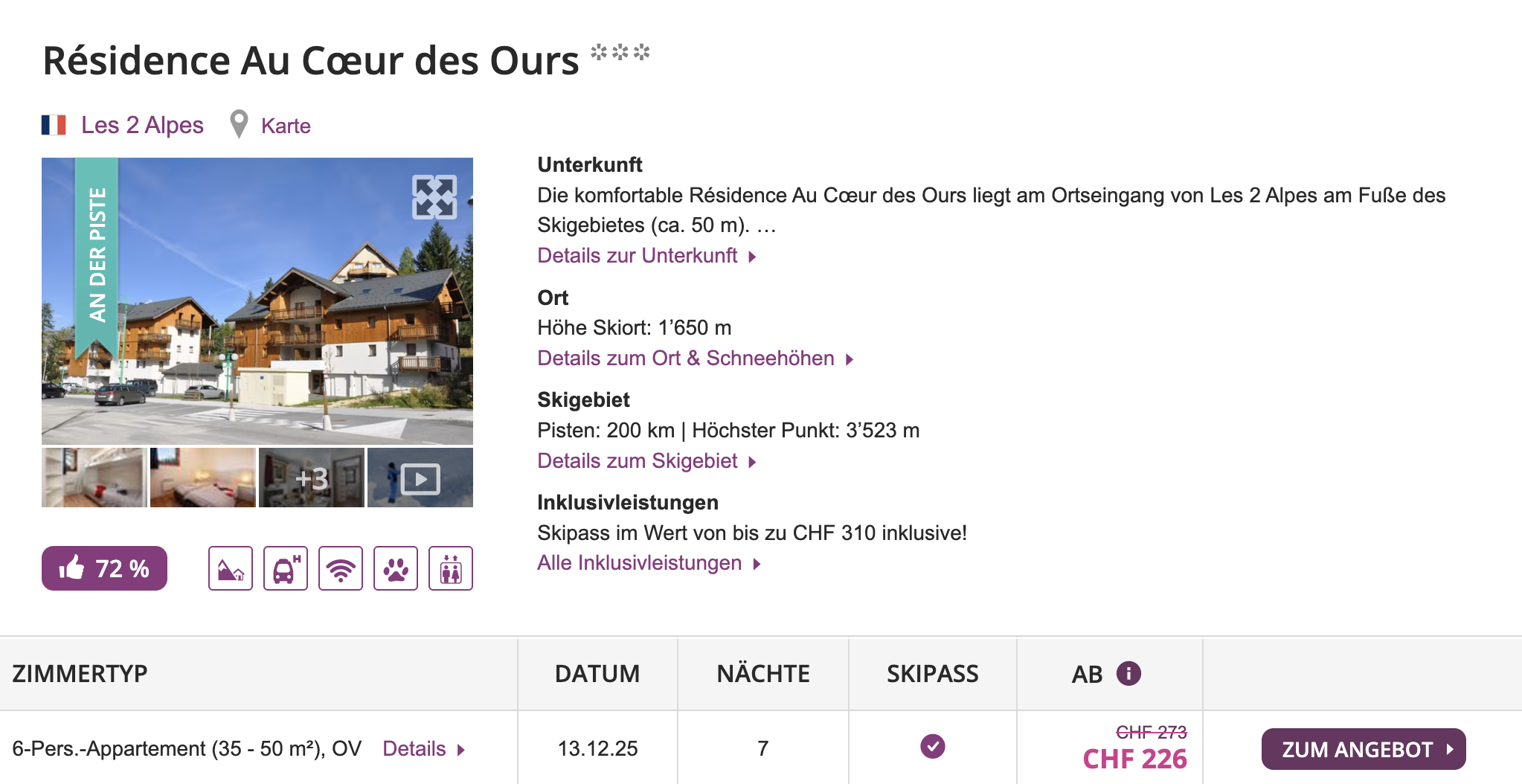Play the video thumbnail
The height and width of the screenshot is (784, 1522).
420,478
